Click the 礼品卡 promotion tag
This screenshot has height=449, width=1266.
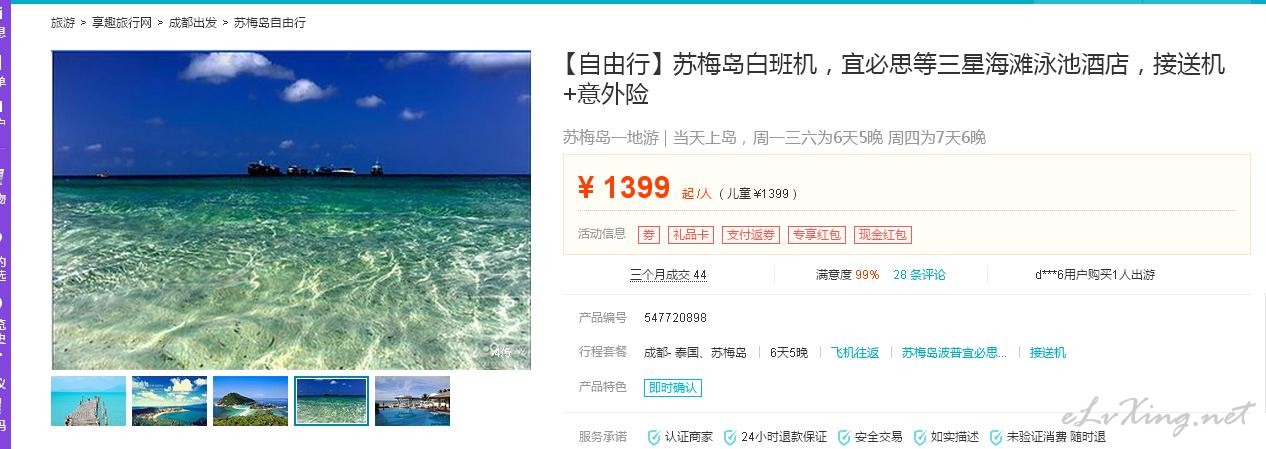(691, 235)
